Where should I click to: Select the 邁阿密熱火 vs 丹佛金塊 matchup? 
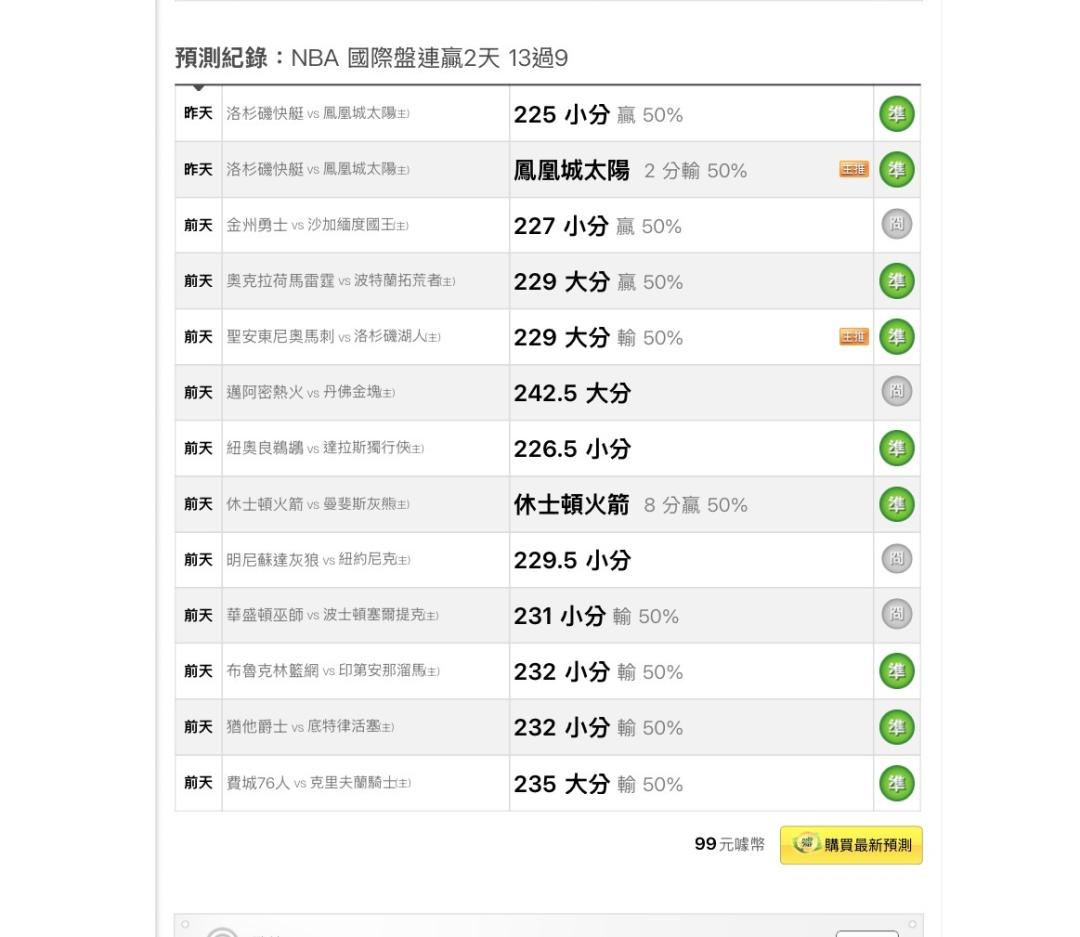click(x=311, y=393)
